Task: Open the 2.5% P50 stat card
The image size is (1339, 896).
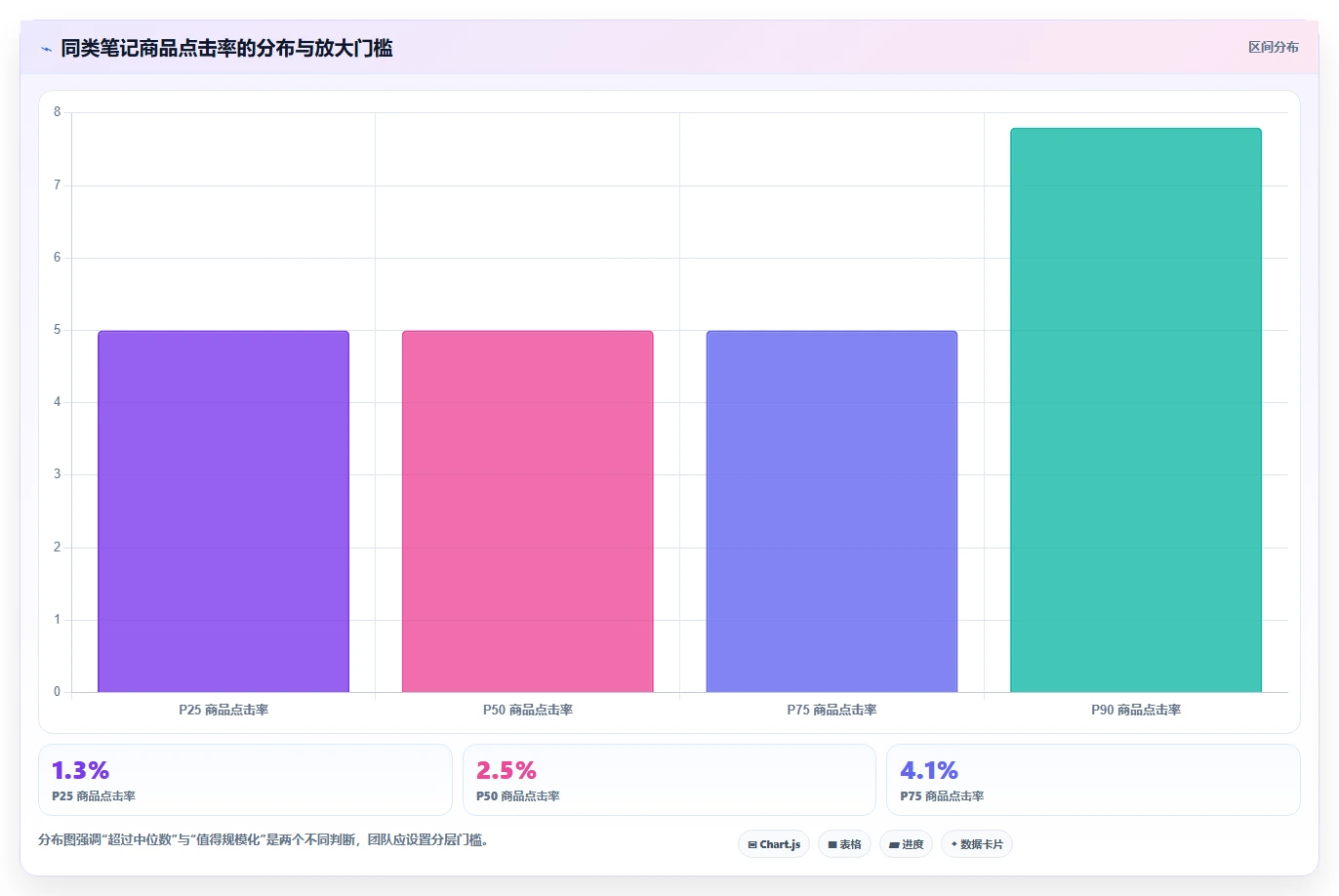Action: 669,780
